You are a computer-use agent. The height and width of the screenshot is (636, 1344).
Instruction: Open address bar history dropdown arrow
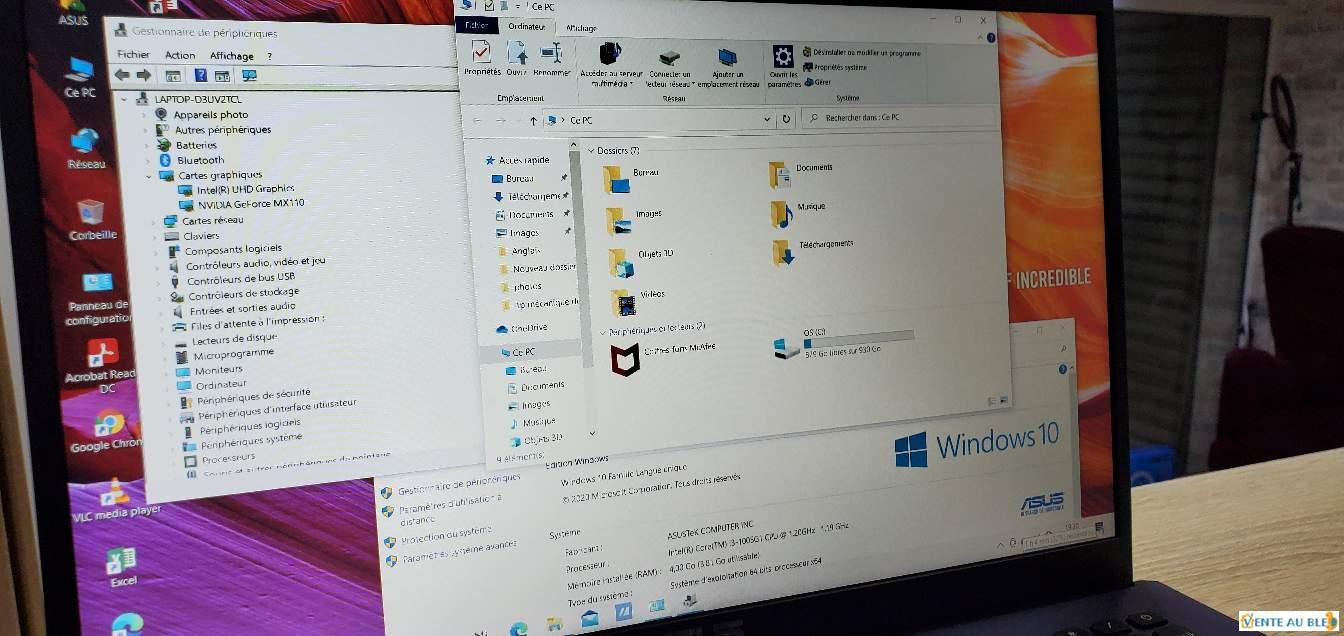tap(767, 119)
